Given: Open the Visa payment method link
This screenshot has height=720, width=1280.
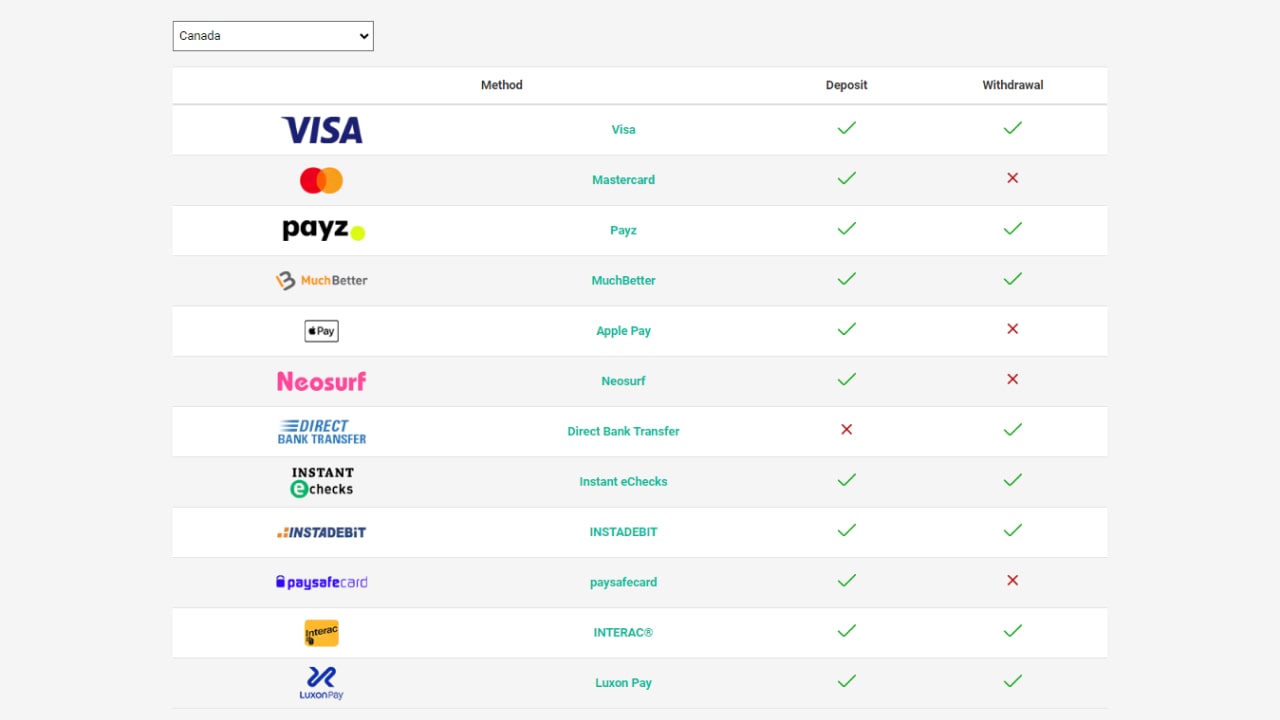Looking at the screenshot, I should click(x=623, y=130).
